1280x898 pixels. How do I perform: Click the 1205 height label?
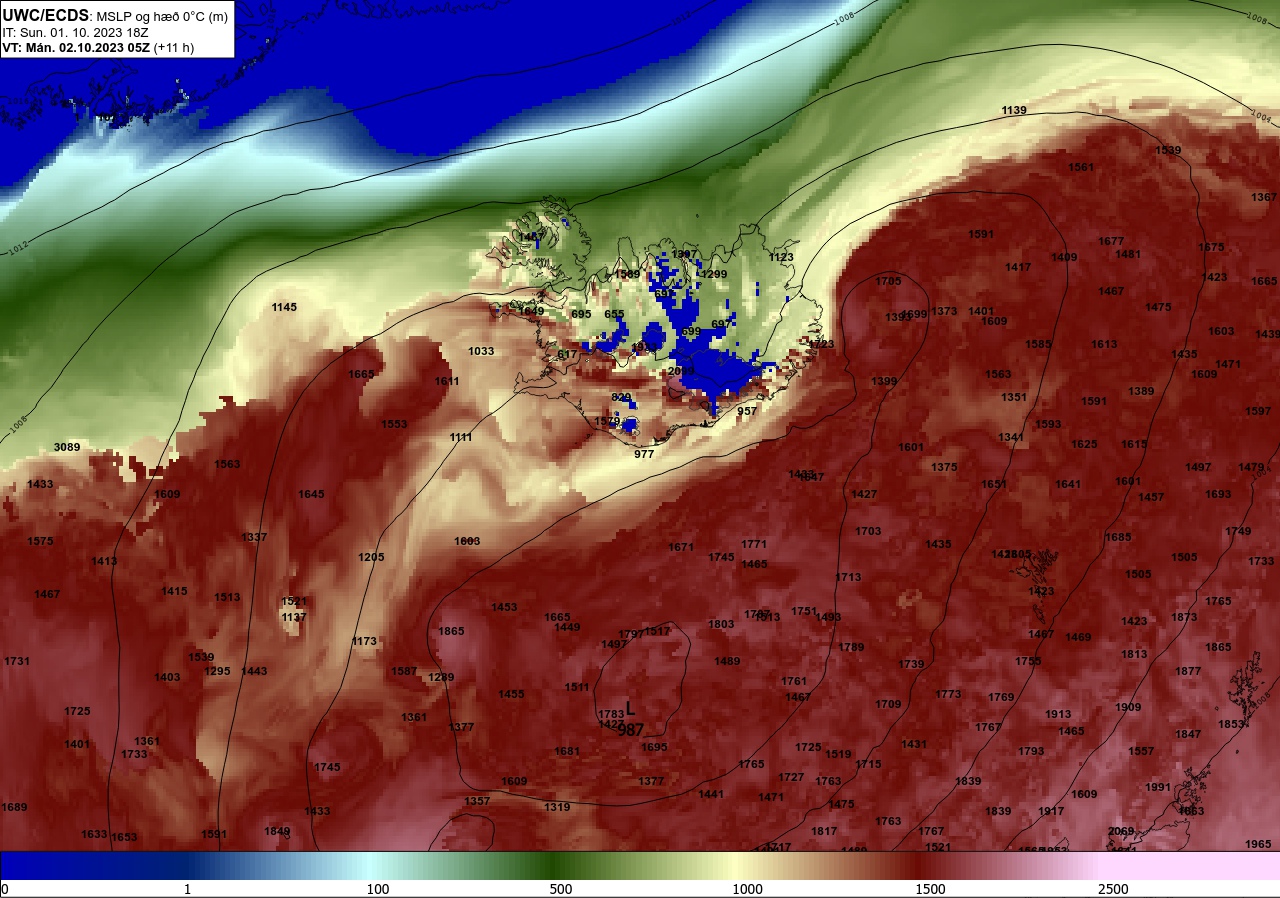(371, 557)
